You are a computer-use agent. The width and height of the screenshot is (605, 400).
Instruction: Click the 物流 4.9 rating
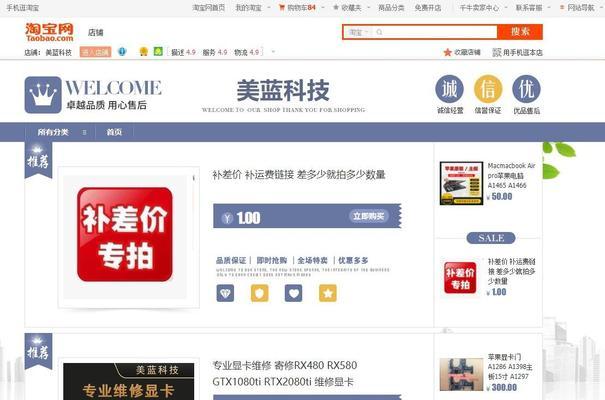point(247,52)
